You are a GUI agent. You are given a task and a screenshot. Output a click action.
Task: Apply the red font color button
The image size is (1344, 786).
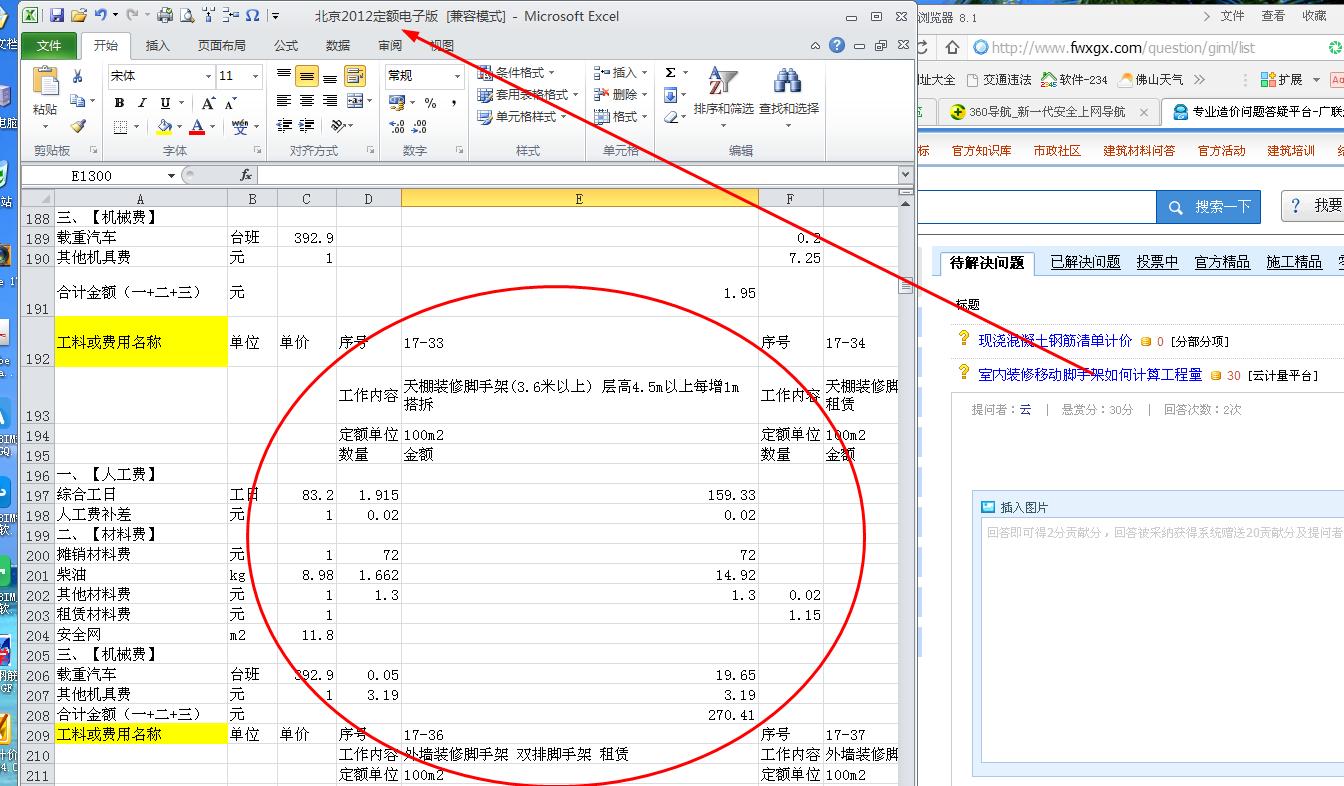(x=197, y=127)
